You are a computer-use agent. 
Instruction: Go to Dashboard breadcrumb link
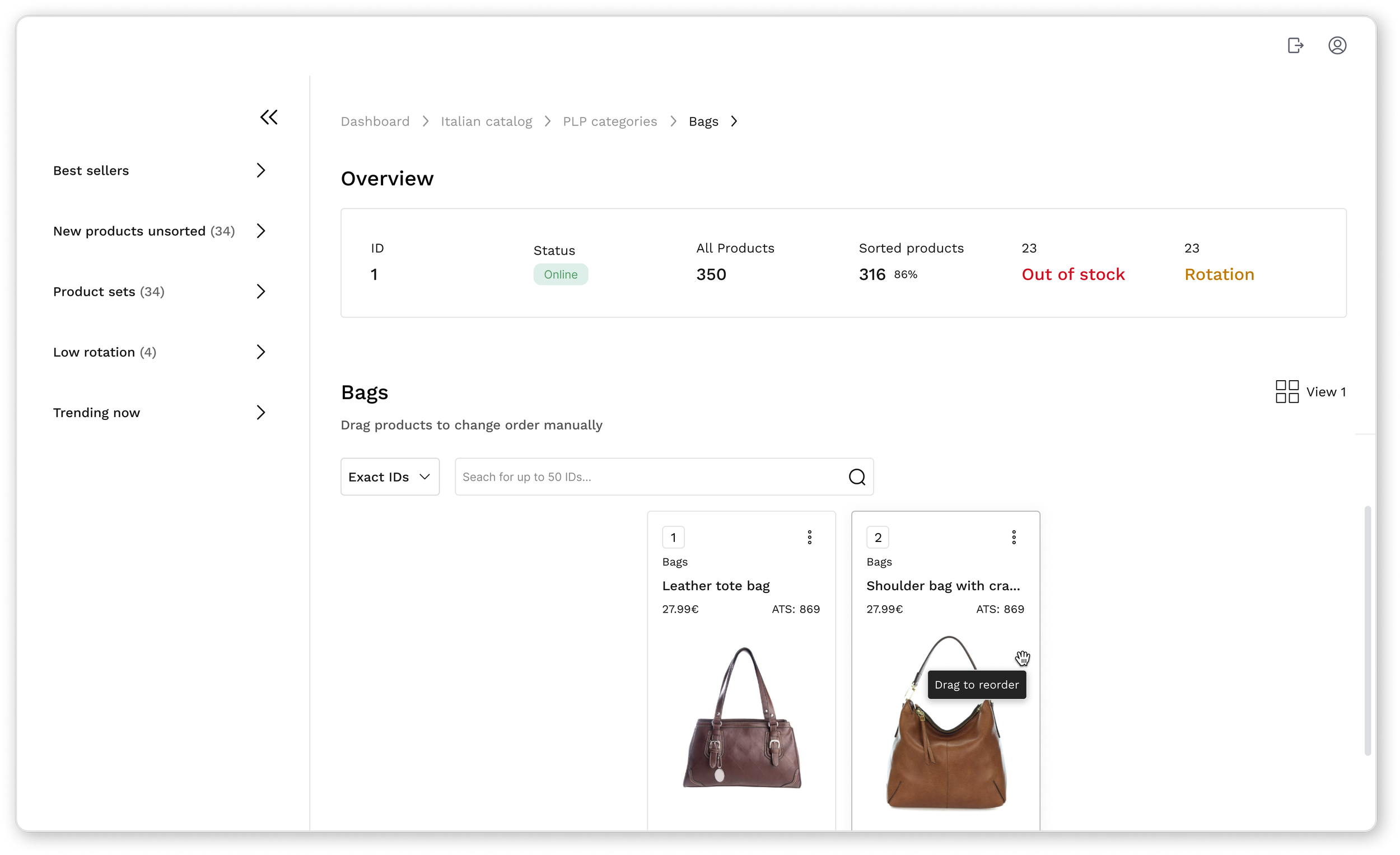click(375, 122)
